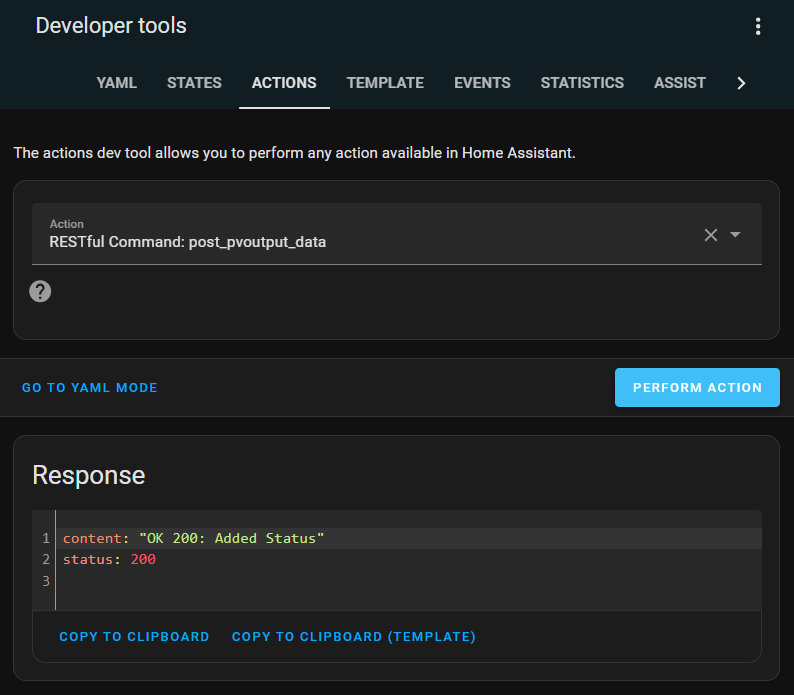Screen dimensions: 794x695
Task: Open the three-dot overflow menu
Action: point(758,27)
